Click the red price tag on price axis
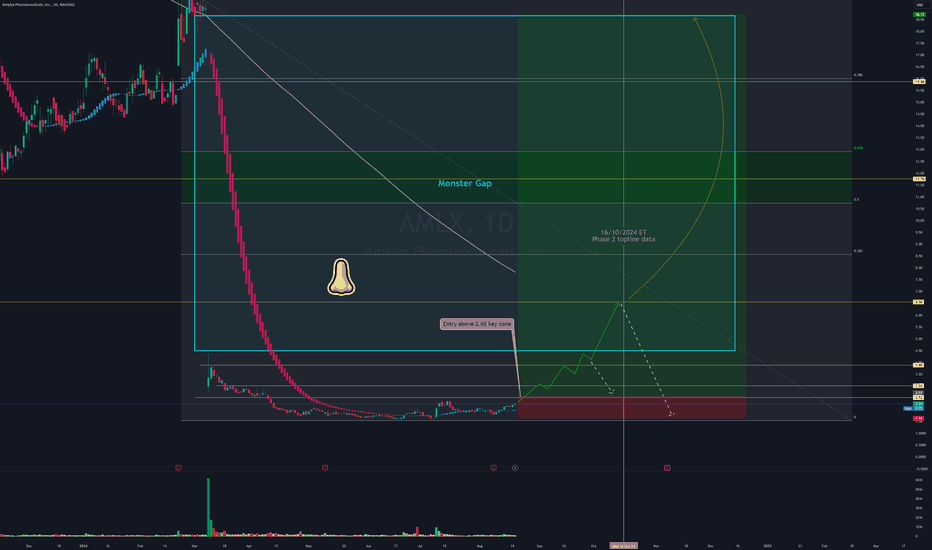 [x=919, y=419]
